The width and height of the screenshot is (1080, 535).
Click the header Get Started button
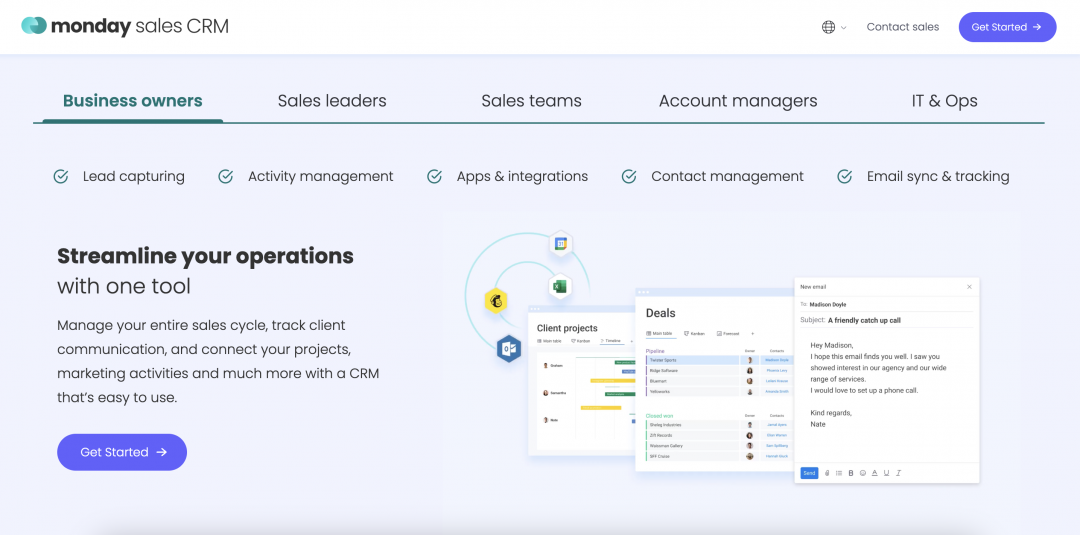(1007, 27)
